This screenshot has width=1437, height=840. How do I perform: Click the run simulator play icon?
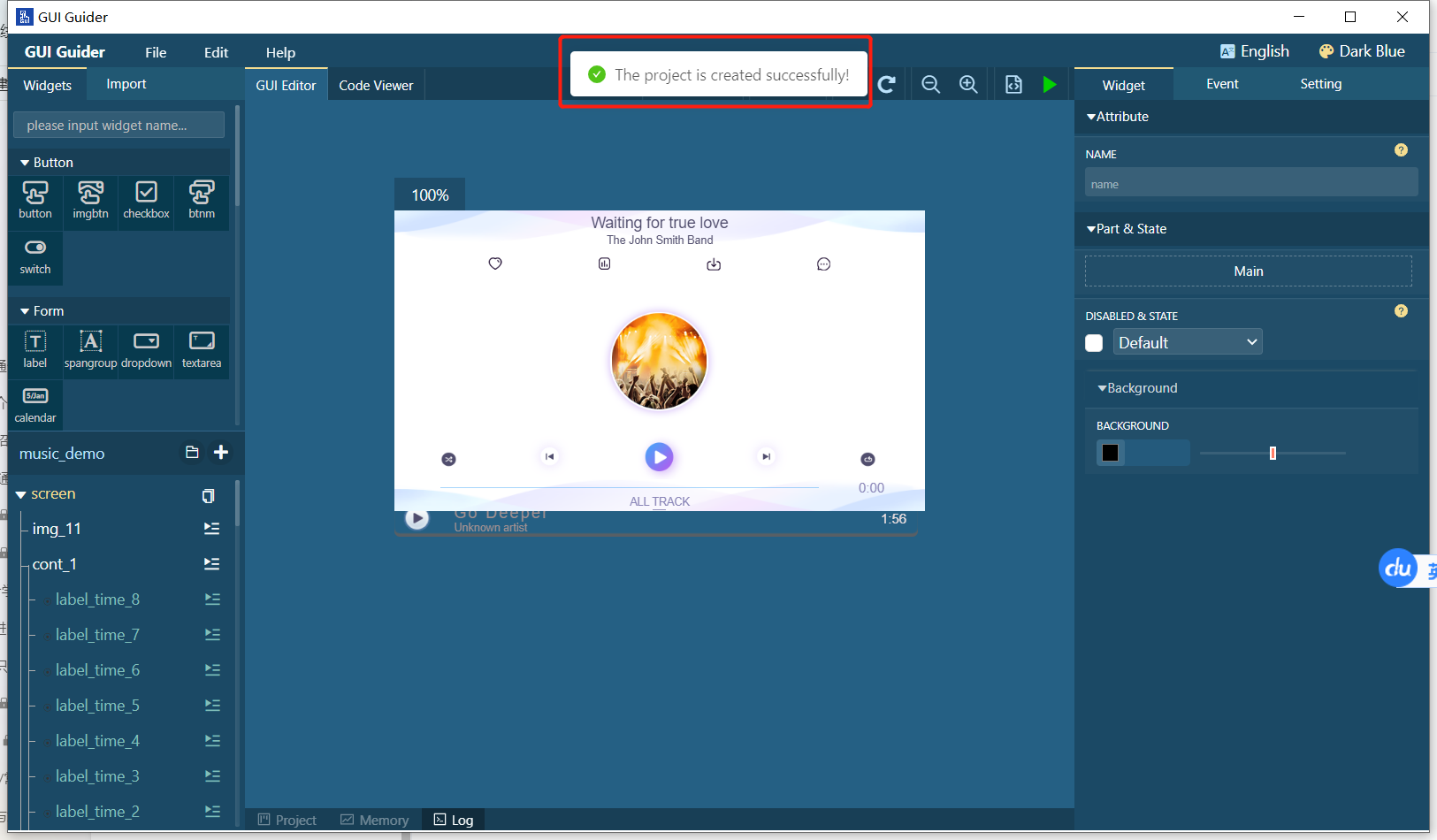tap(1049, 85)
